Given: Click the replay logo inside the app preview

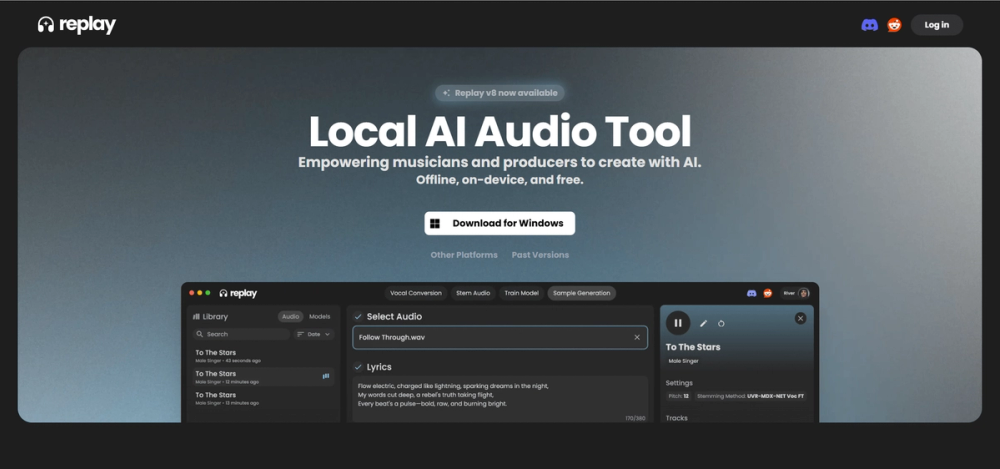Looking at the screenshot, I should (x=238, y=293).
